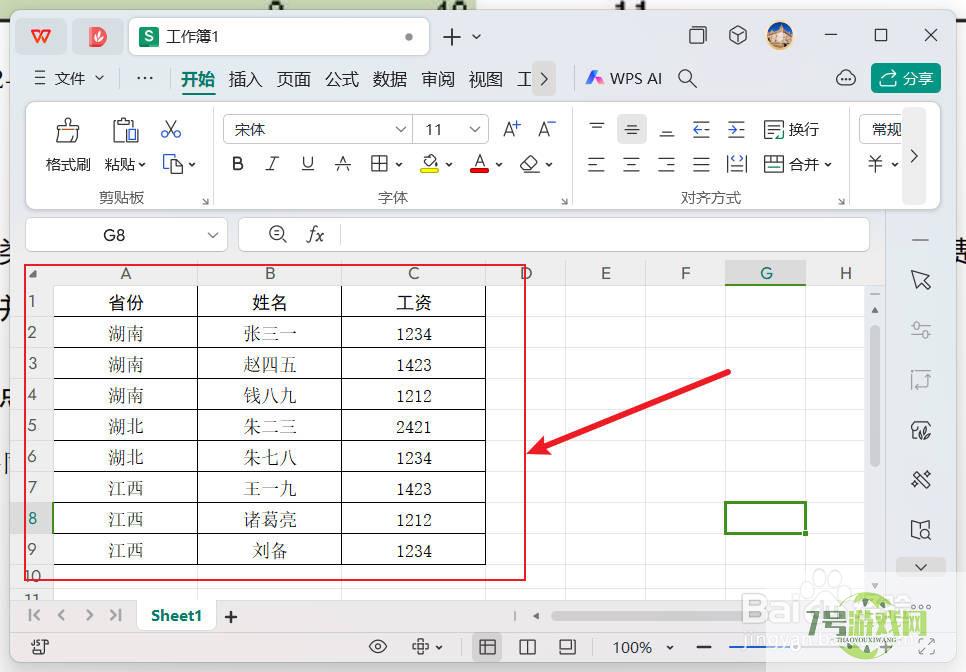Open the font color dropdown arrow

click(499, 164)
